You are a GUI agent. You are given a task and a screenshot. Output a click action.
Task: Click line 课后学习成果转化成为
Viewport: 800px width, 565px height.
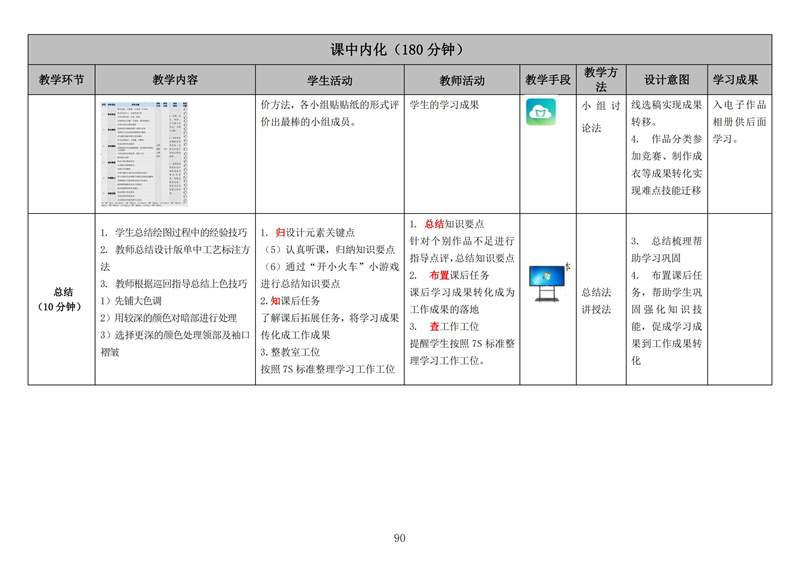(x=462, y=292)
